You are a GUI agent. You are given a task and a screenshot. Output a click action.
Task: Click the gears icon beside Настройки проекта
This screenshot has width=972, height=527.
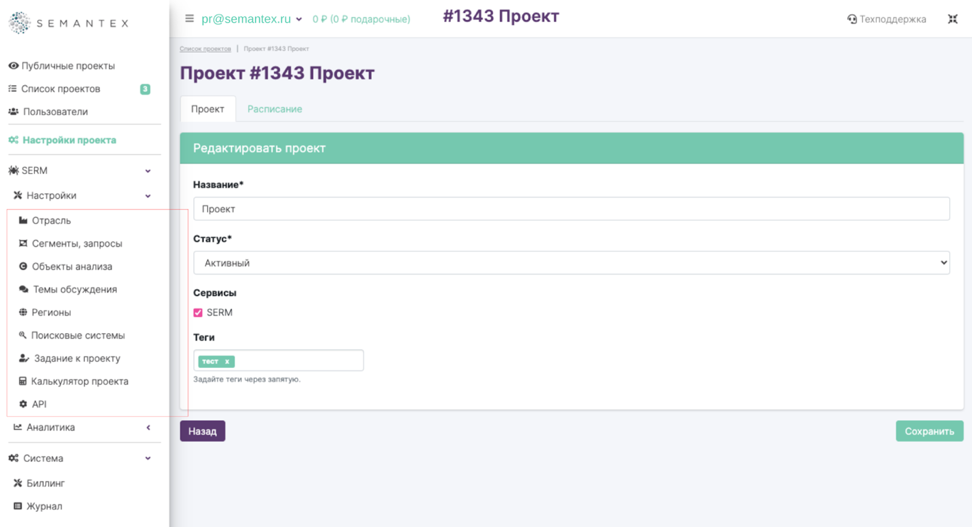[13, 140]
